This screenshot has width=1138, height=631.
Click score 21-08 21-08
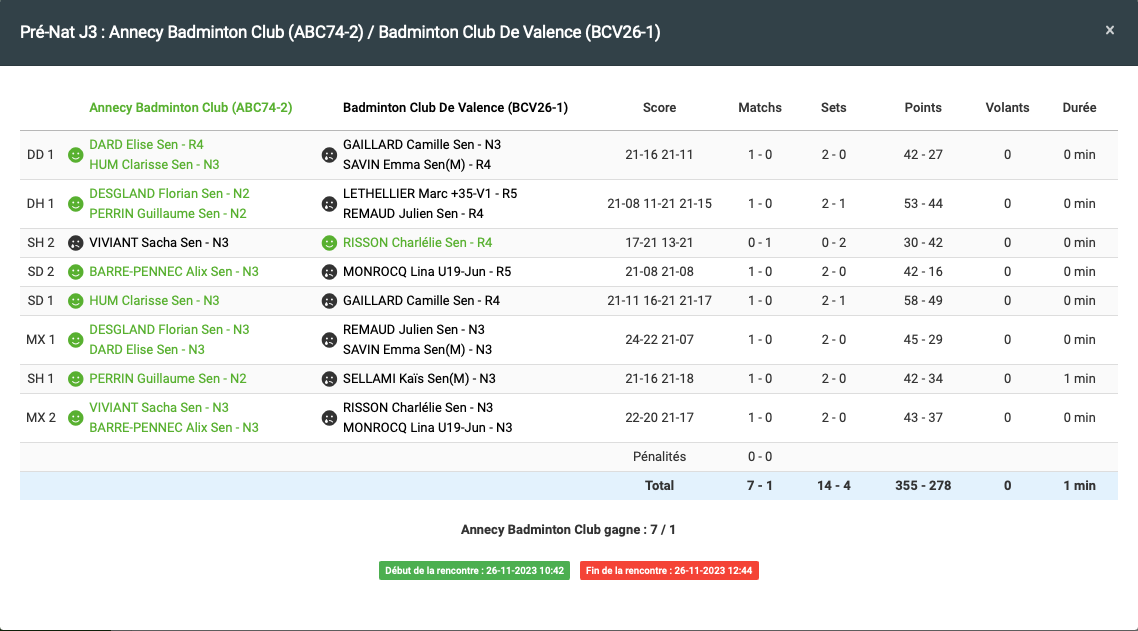[x=659, y=272]
